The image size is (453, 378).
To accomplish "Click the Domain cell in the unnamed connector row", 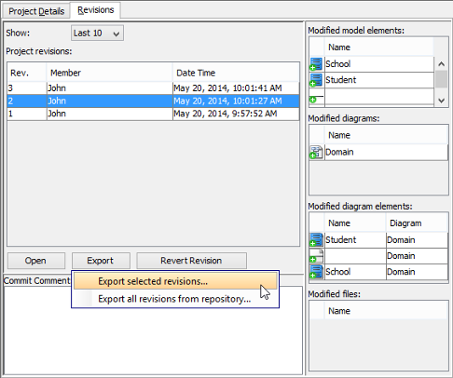I will (417, 256).
